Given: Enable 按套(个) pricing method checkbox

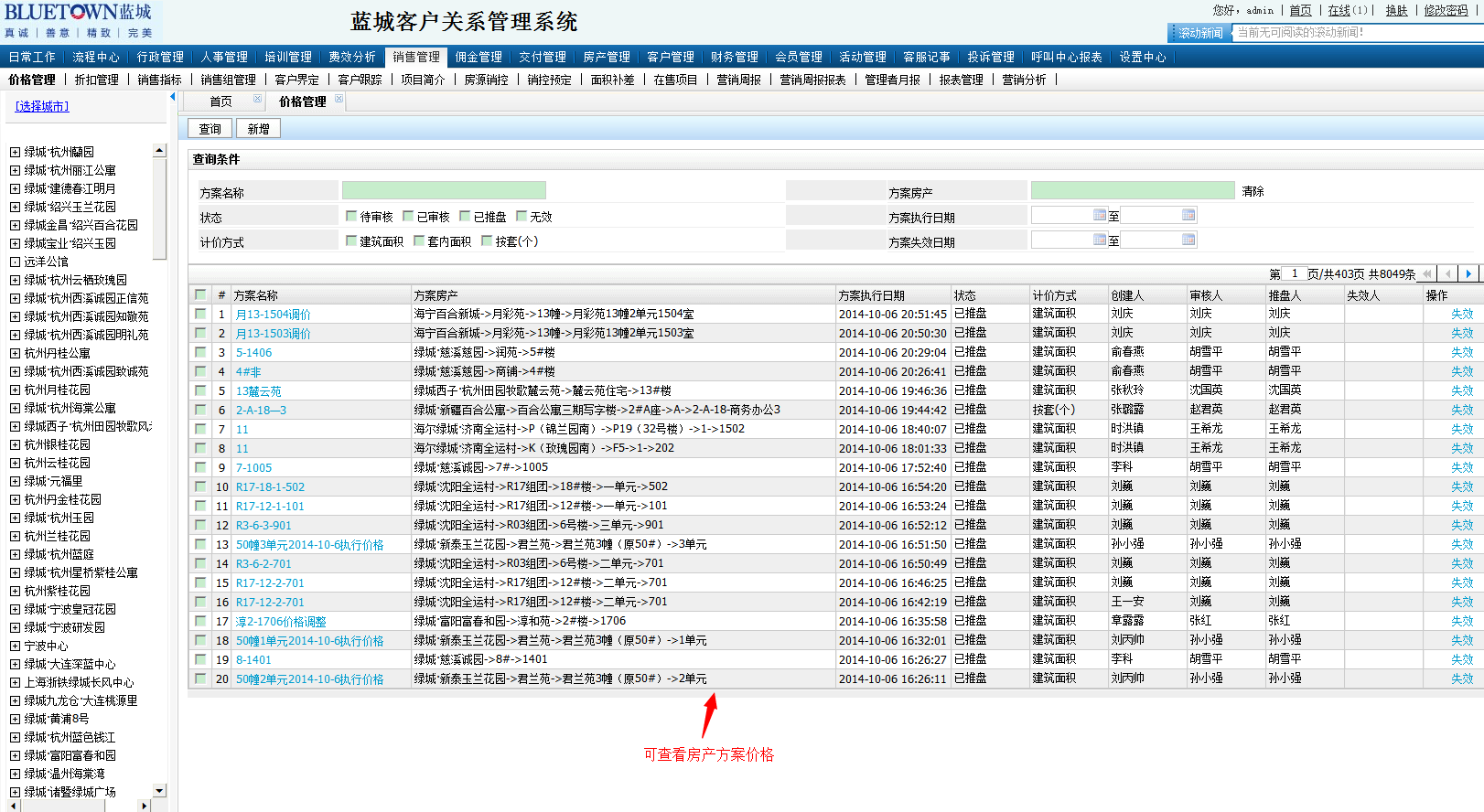Looking at the screenshot, I should [x=487, y=240].
